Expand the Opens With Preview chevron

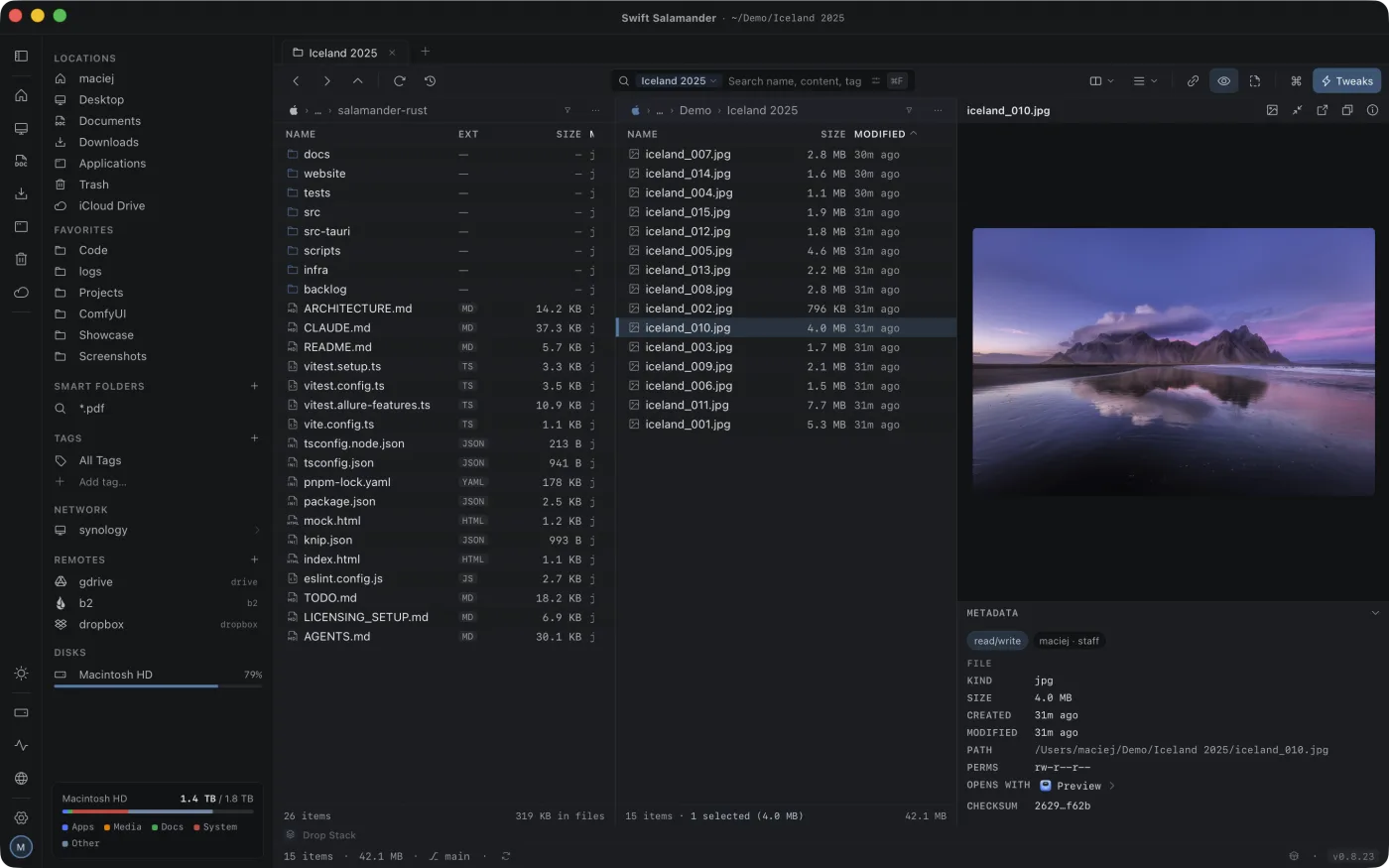[1112, 786]
